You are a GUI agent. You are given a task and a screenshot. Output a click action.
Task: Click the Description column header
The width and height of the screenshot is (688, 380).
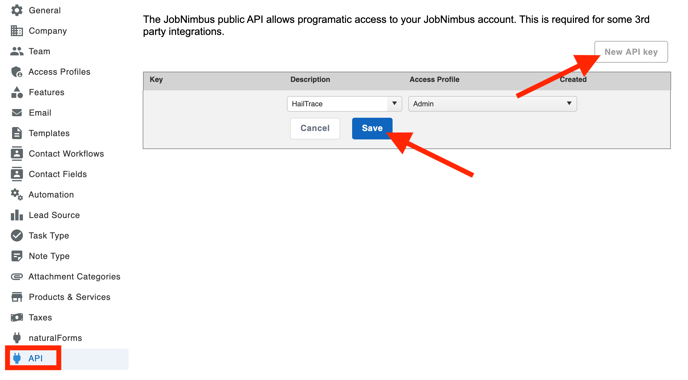click(x=310, y=79)
